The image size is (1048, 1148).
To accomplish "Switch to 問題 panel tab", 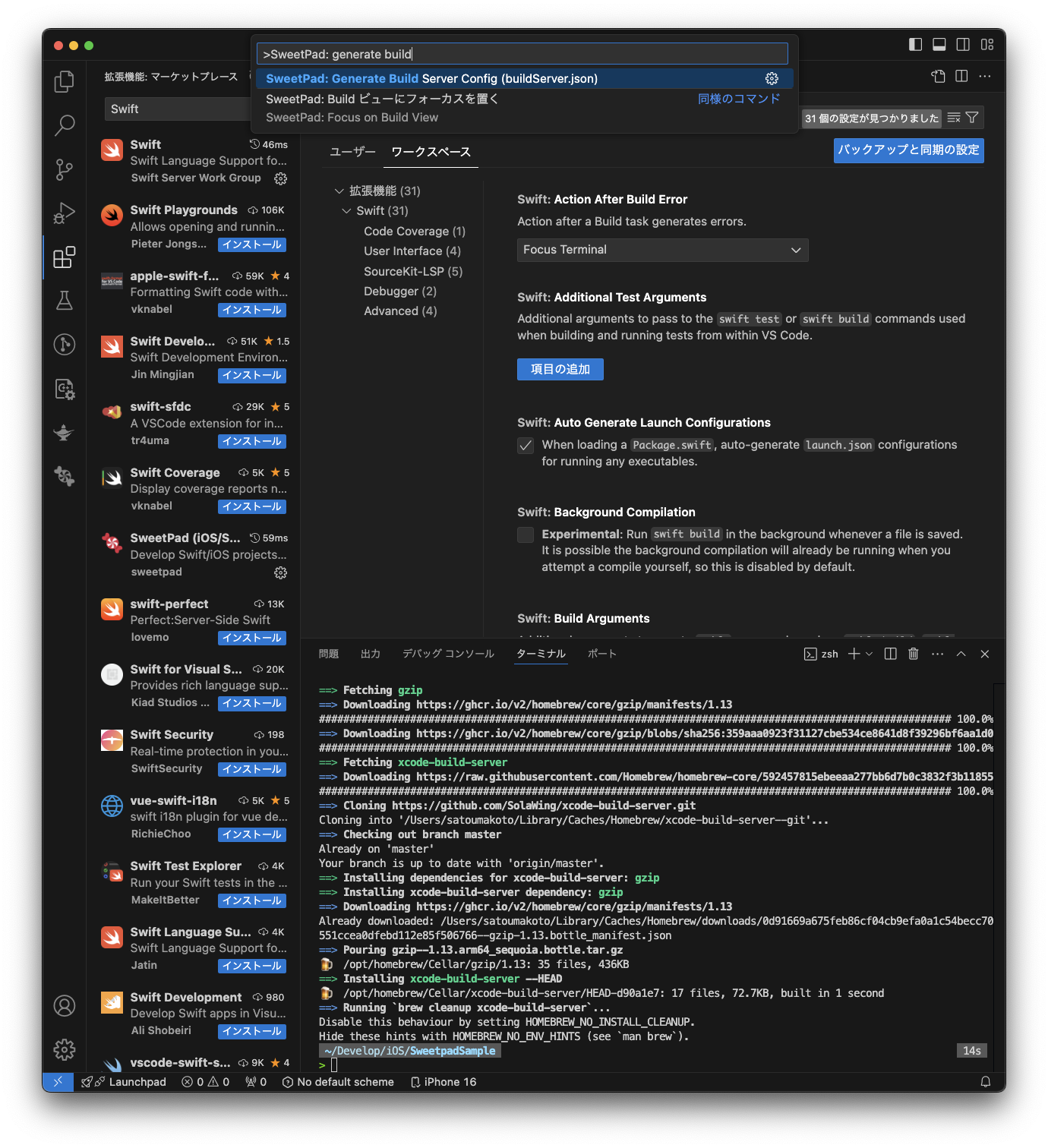I will (329, 654).
